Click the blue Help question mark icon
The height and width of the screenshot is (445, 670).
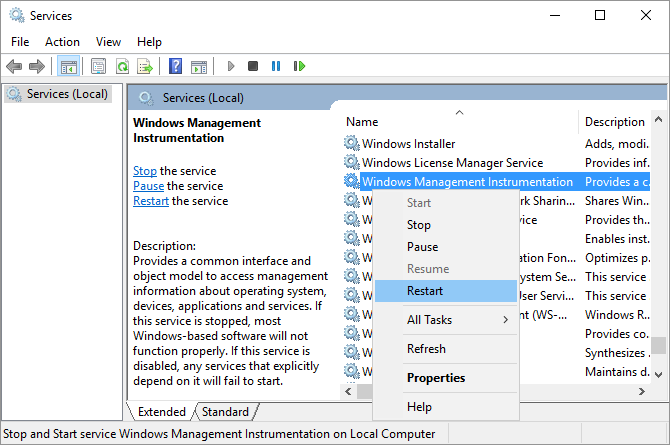pos(175,66)
